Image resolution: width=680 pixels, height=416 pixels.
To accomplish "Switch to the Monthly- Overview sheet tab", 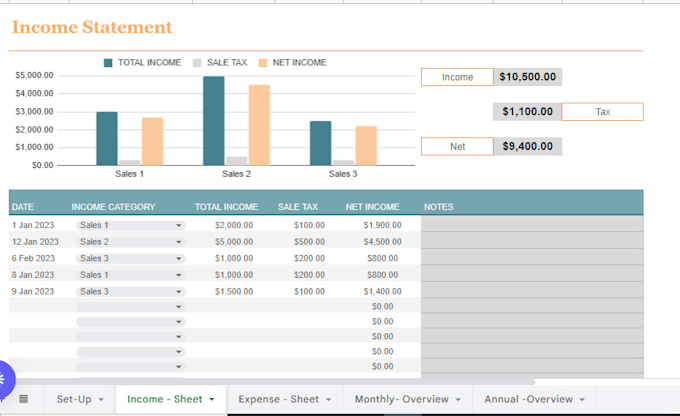I will click(x=401, y=399).
